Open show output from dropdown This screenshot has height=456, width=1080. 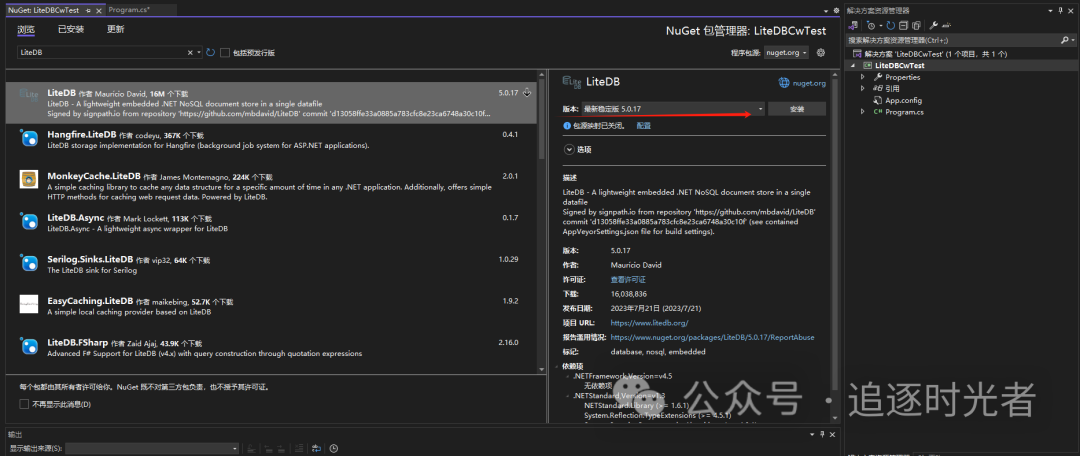point(152,448)
